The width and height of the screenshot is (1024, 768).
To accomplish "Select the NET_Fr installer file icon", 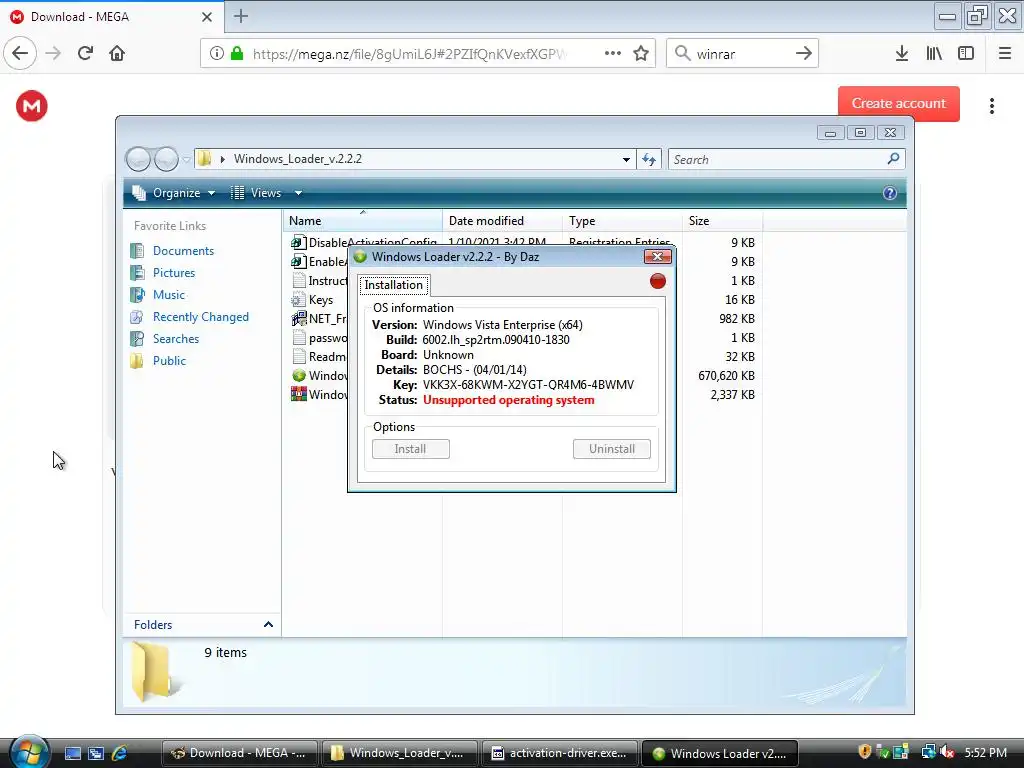I will click(x=298, y=319).
